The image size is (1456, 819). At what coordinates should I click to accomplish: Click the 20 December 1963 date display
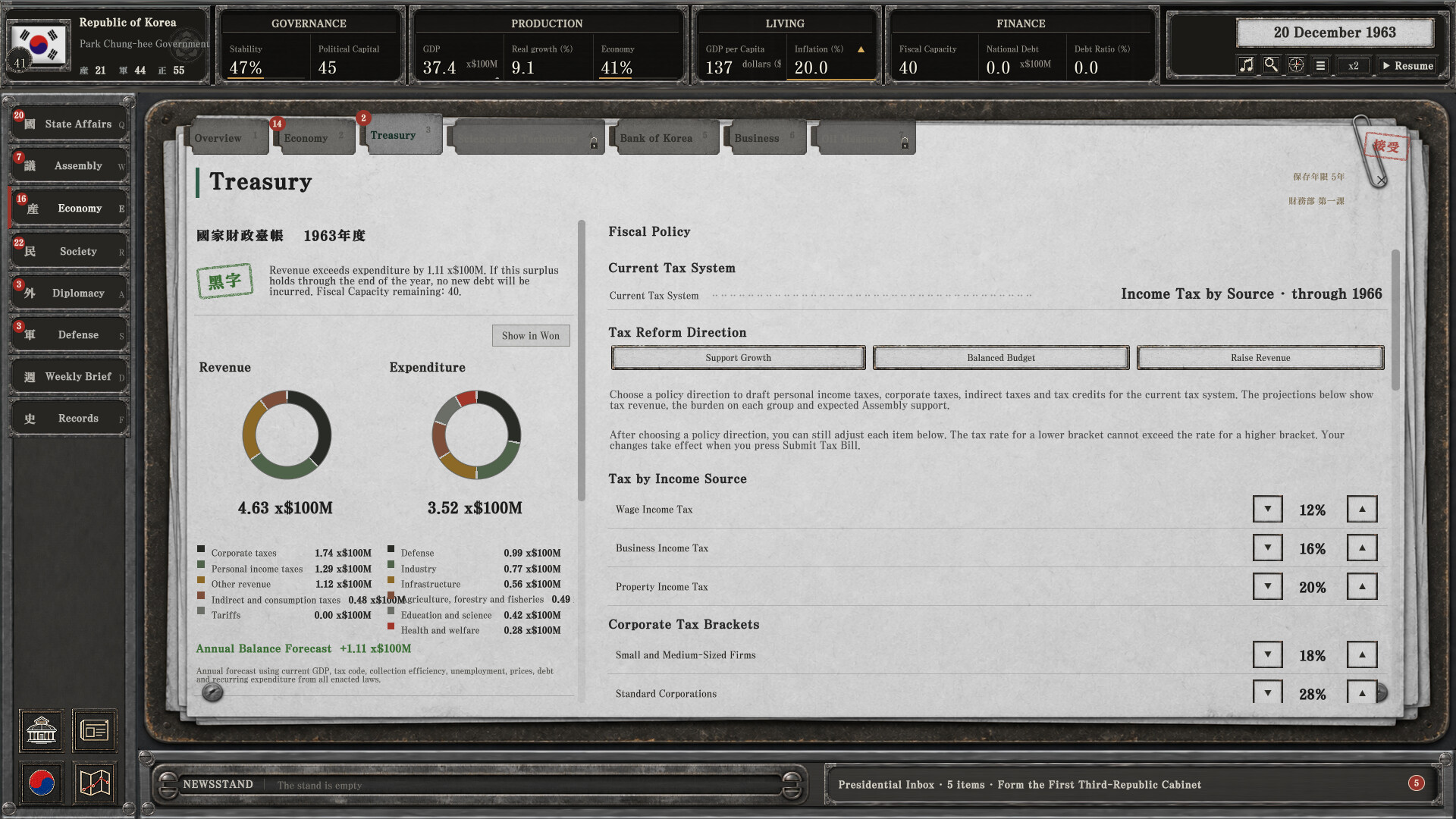1335,33
